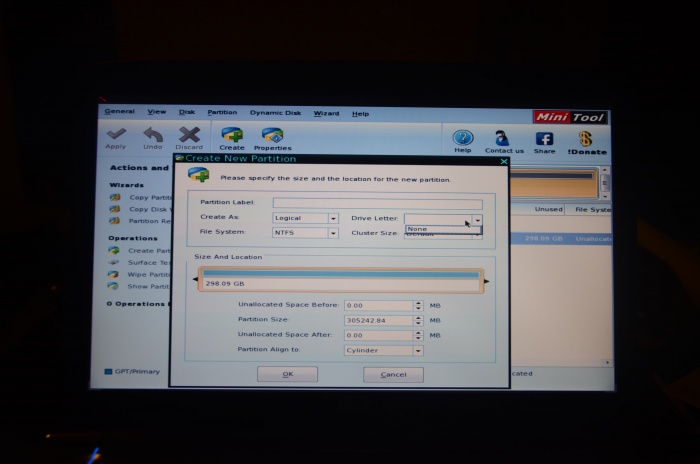Click the Donate dollar icon
This screenshot has width=700, height=464.
coord(586,139)
